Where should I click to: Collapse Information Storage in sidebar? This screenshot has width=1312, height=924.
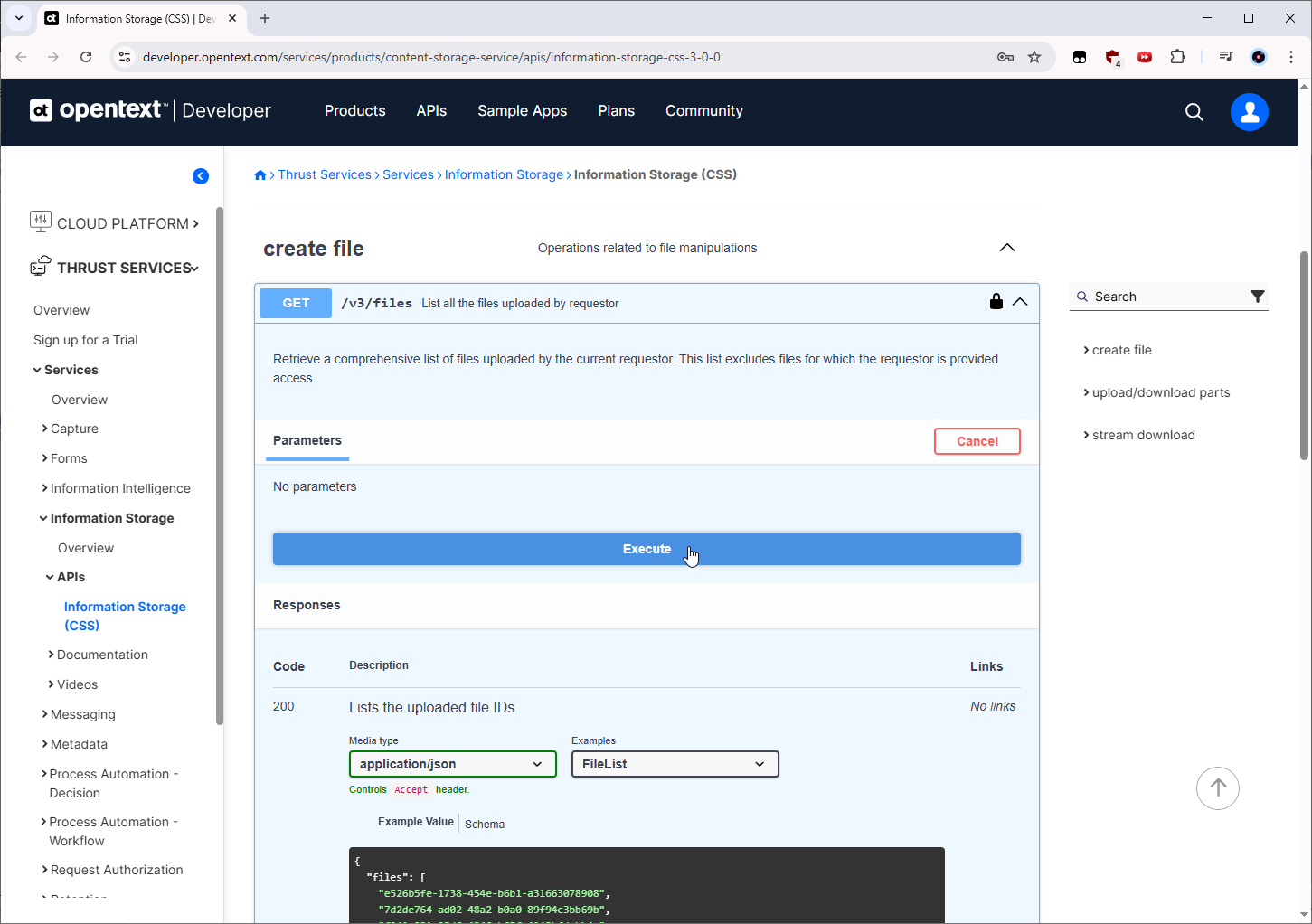click(43, 518)
